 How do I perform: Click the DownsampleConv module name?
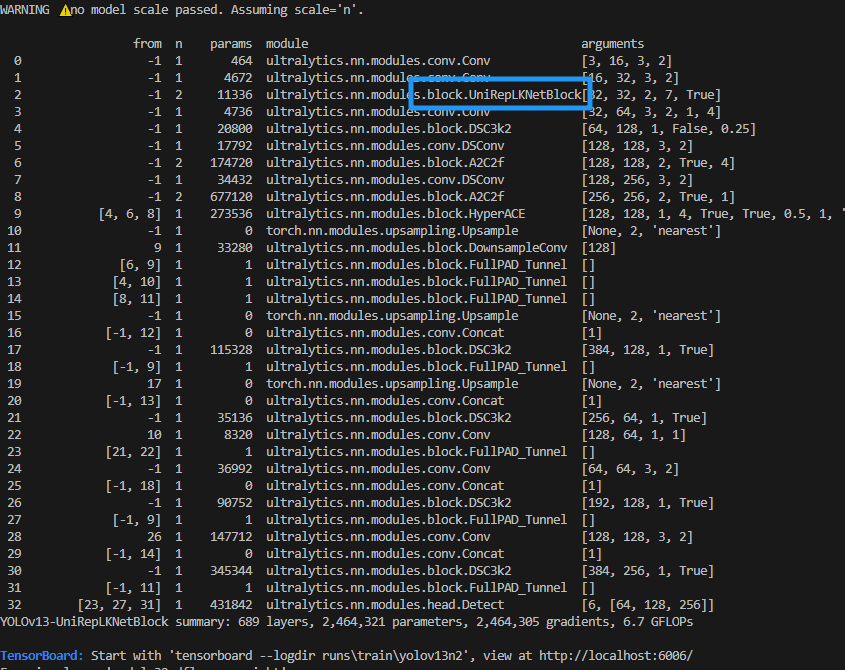point(518,248)
